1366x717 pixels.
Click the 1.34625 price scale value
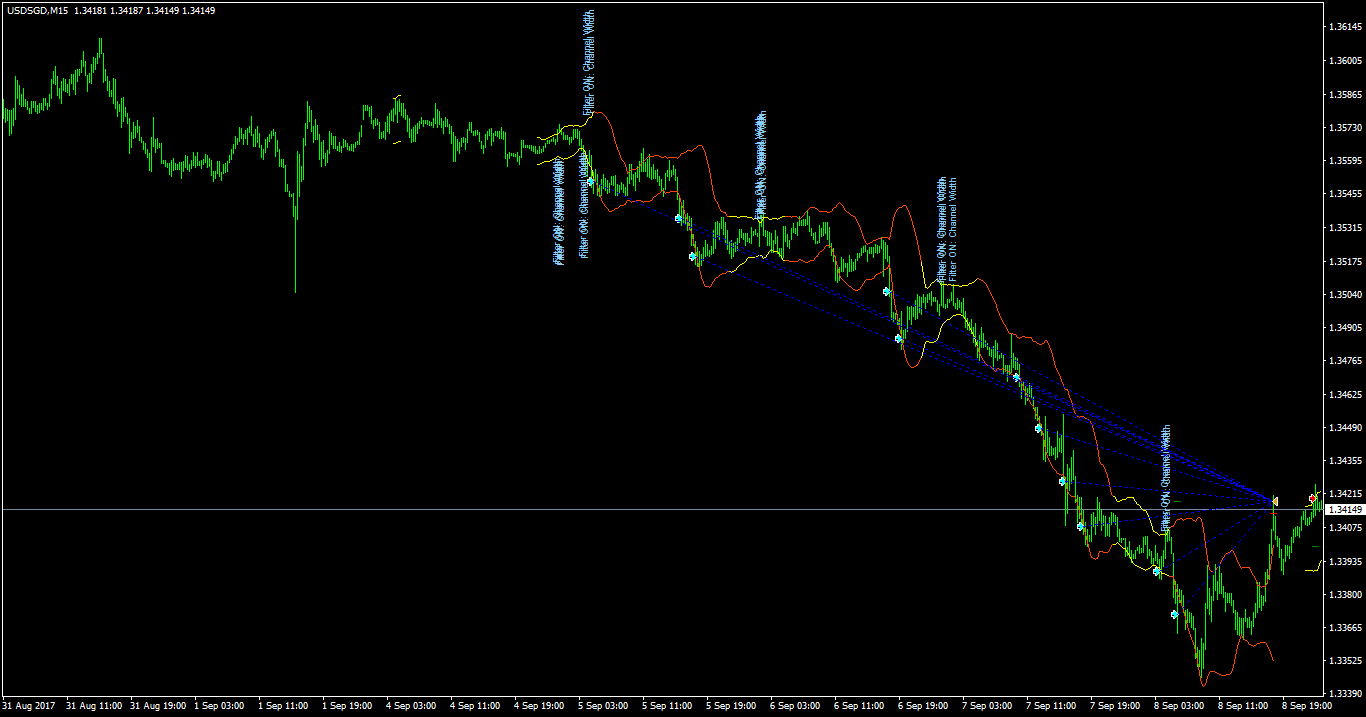click(1344, 394)
